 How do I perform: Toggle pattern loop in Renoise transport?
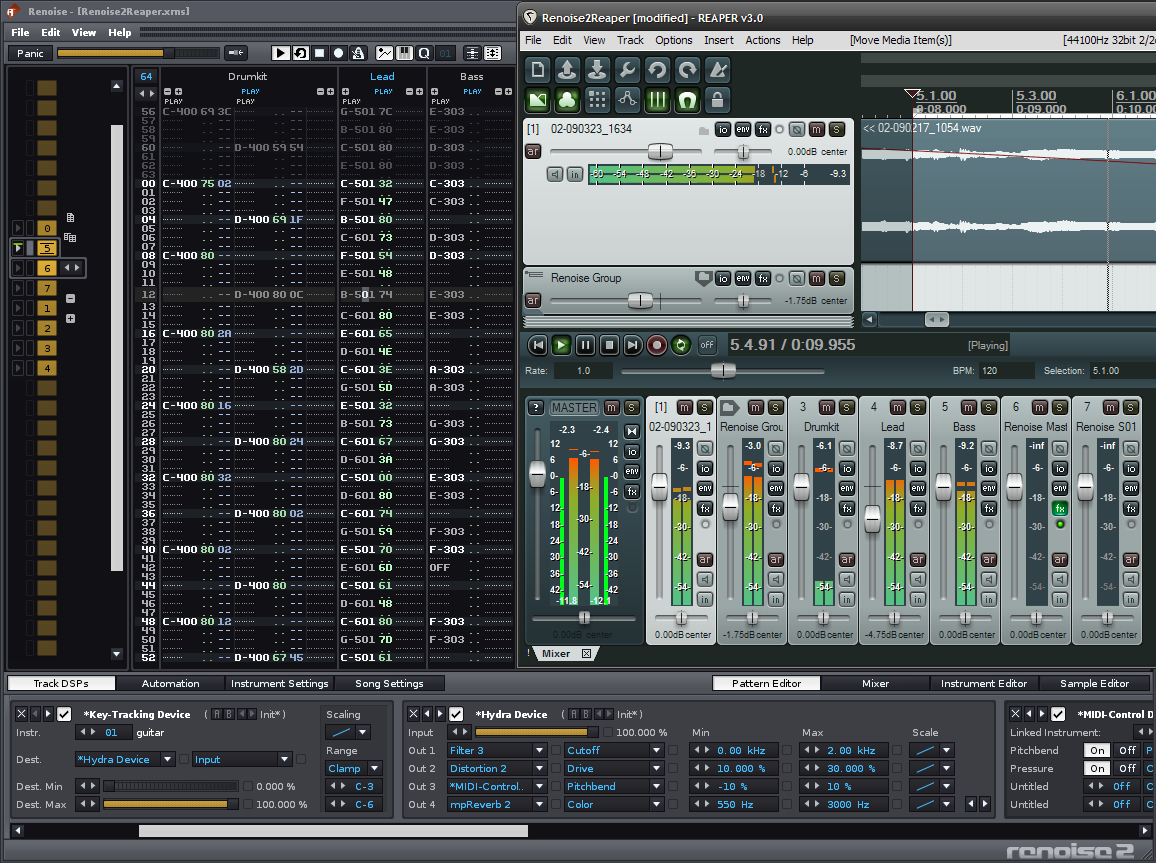pos(300,53)
